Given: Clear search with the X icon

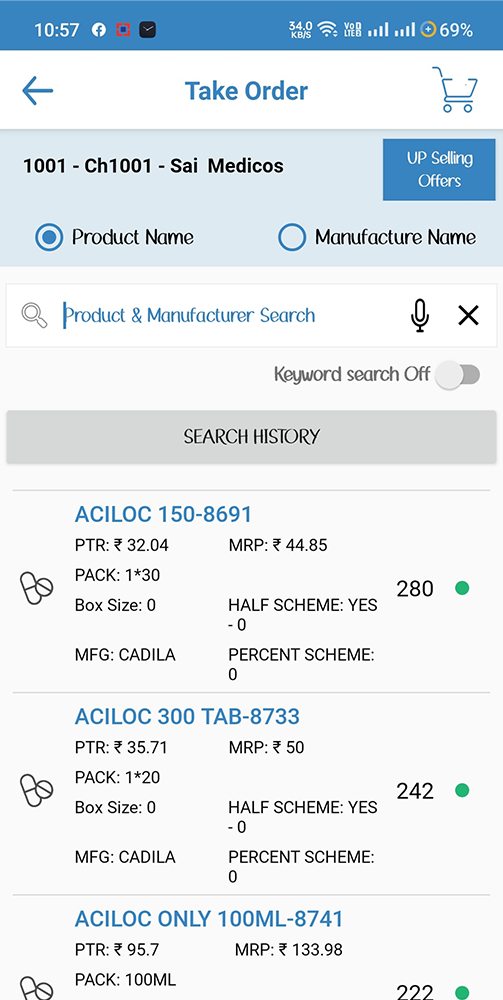Looking at the screenshot, I should coord(469,315).
